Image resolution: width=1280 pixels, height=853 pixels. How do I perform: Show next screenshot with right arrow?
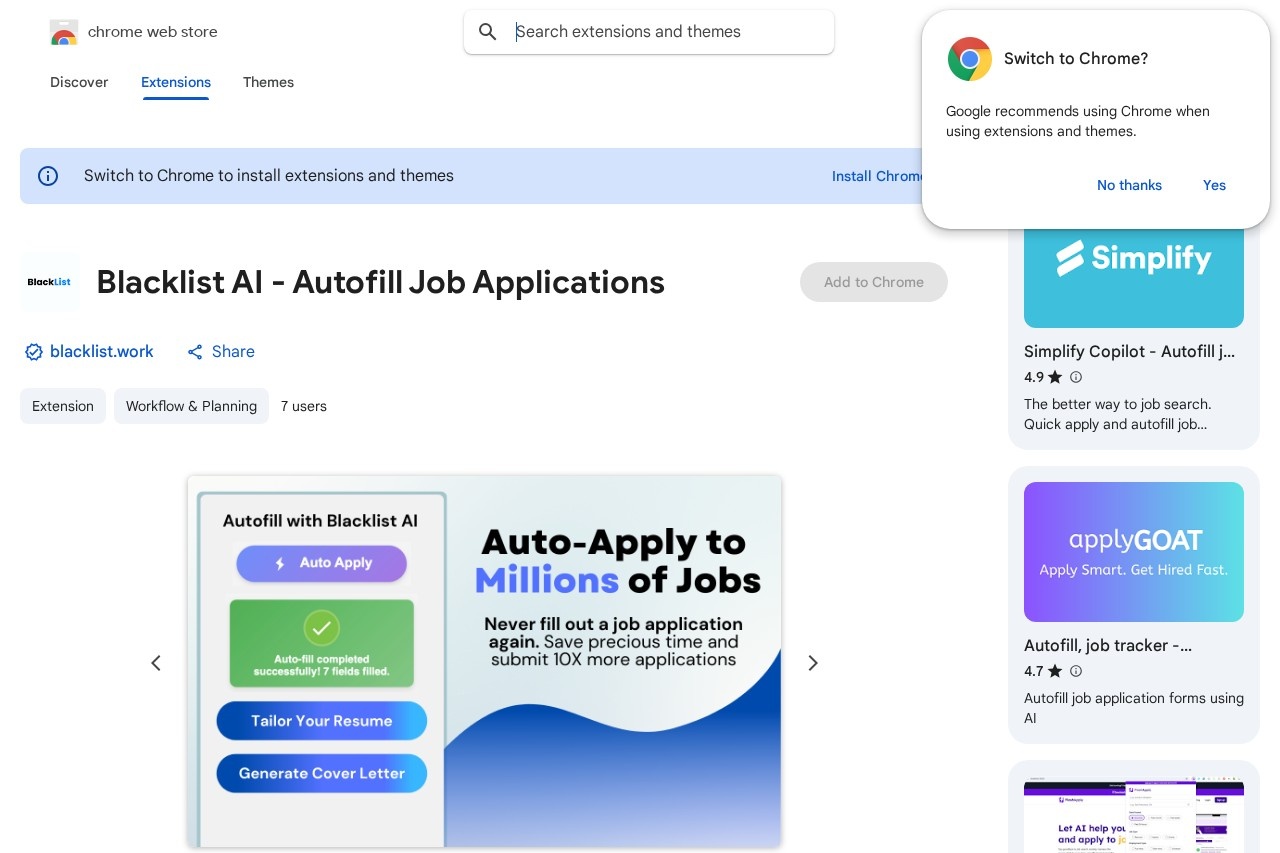813,663
